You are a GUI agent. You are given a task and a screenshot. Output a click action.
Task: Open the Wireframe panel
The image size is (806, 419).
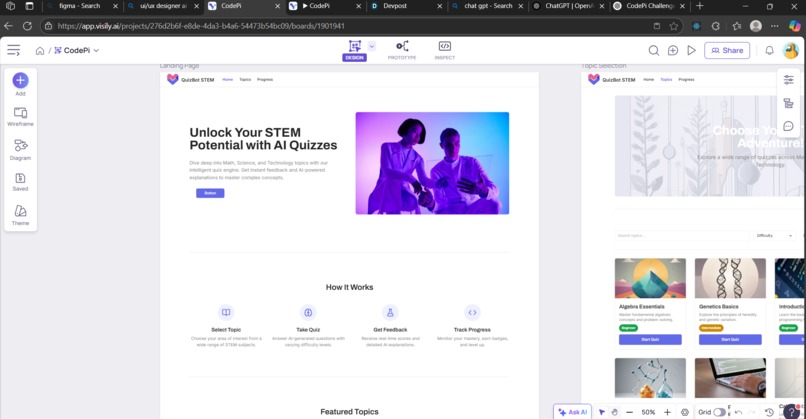(x=20, y=117)
